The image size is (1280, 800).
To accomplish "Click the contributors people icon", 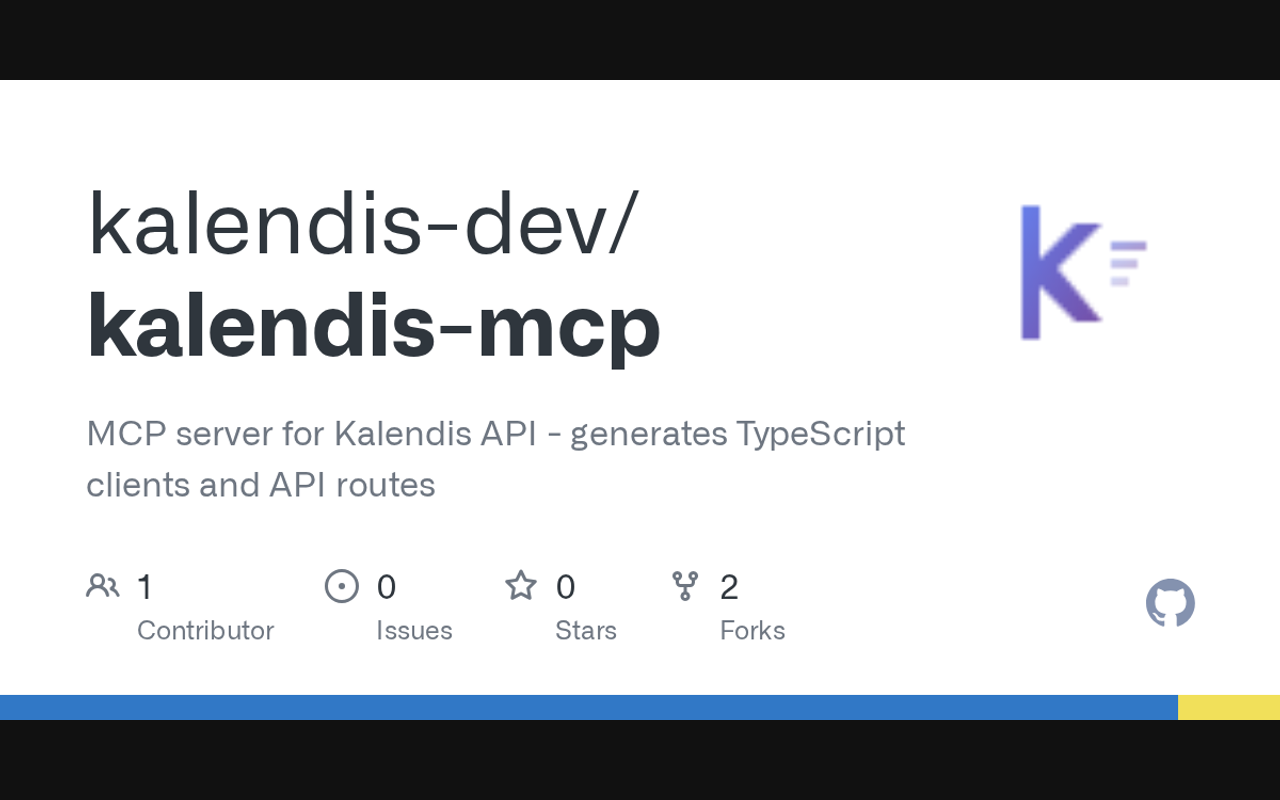I will pos(103,586).
